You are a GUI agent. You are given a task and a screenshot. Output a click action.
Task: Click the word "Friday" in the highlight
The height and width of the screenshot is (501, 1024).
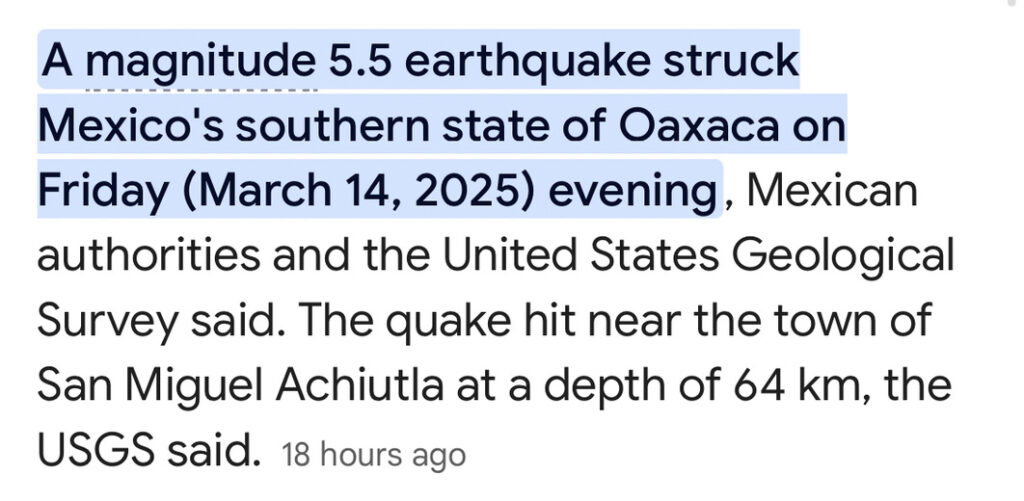(x=103, y=193)
